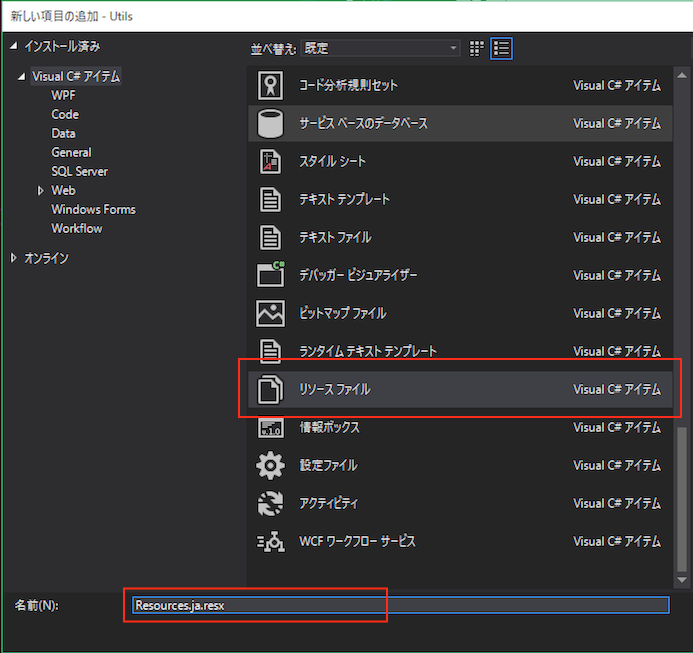Image resolution: width=693 pixels, height=653 pixels.
Task: Select the スタイル シート template name
Action: (x=332, y=161)
